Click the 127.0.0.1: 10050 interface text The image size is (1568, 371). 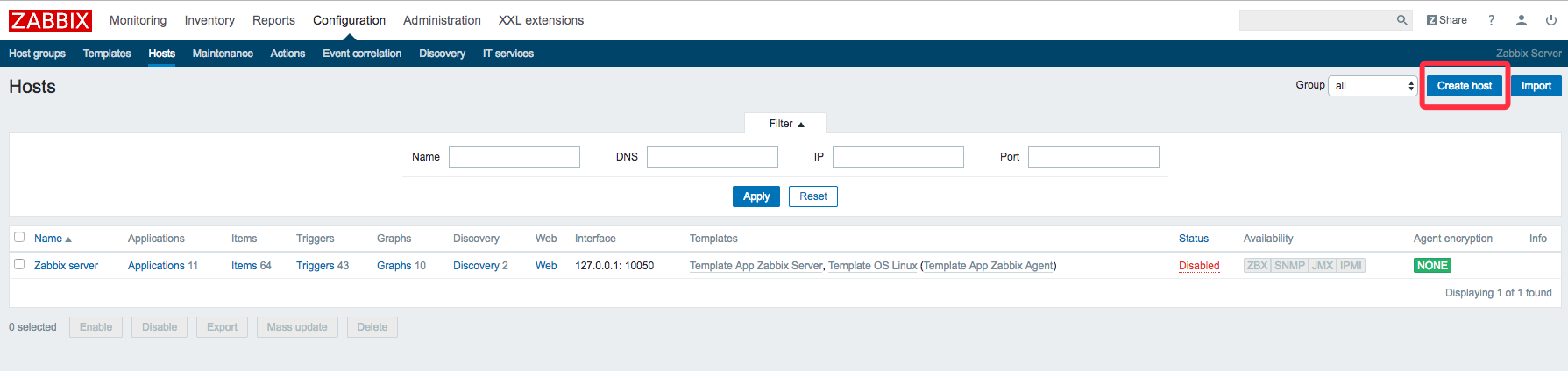(614, 266)
